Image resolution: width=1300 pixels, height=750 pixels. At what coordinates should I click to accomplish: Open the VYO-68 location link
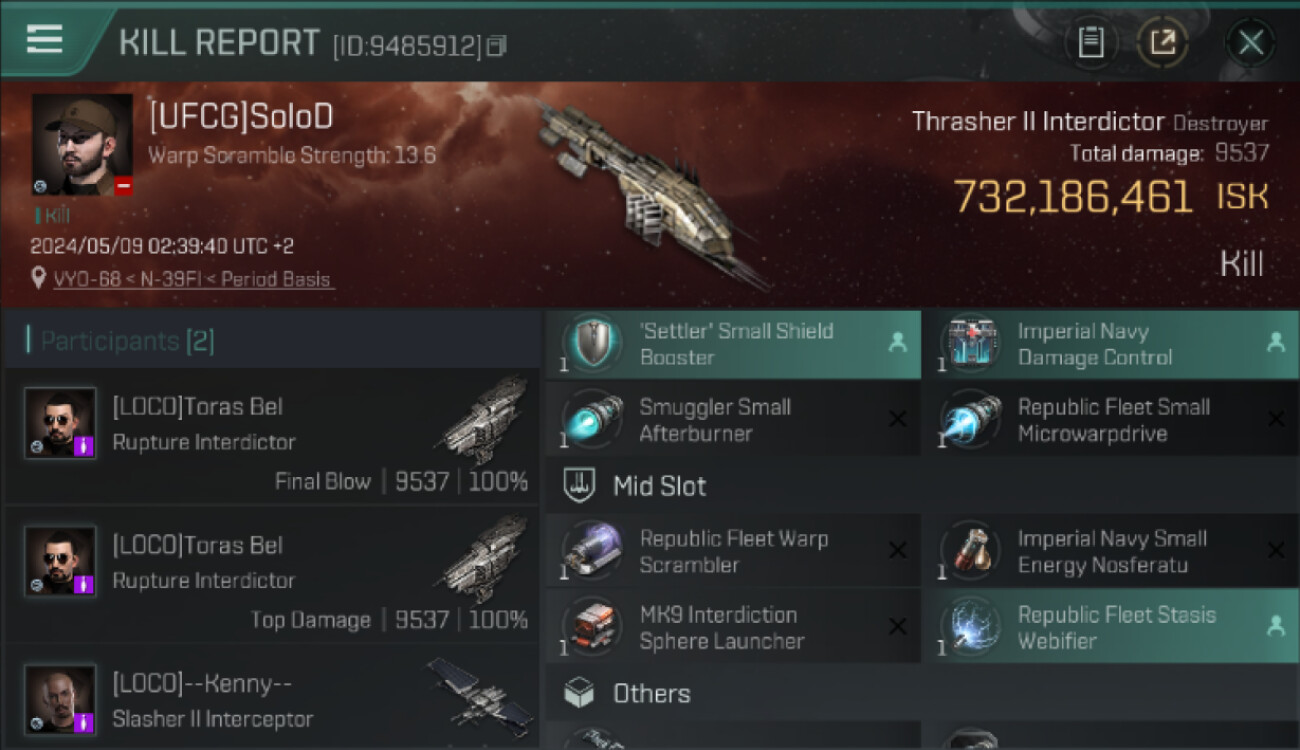(x=192, y=280)
